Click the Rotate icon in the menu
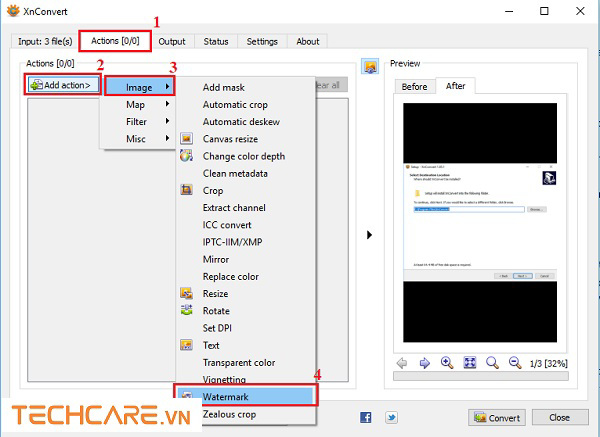The image size is (600, 437). (x=186, y=310)
